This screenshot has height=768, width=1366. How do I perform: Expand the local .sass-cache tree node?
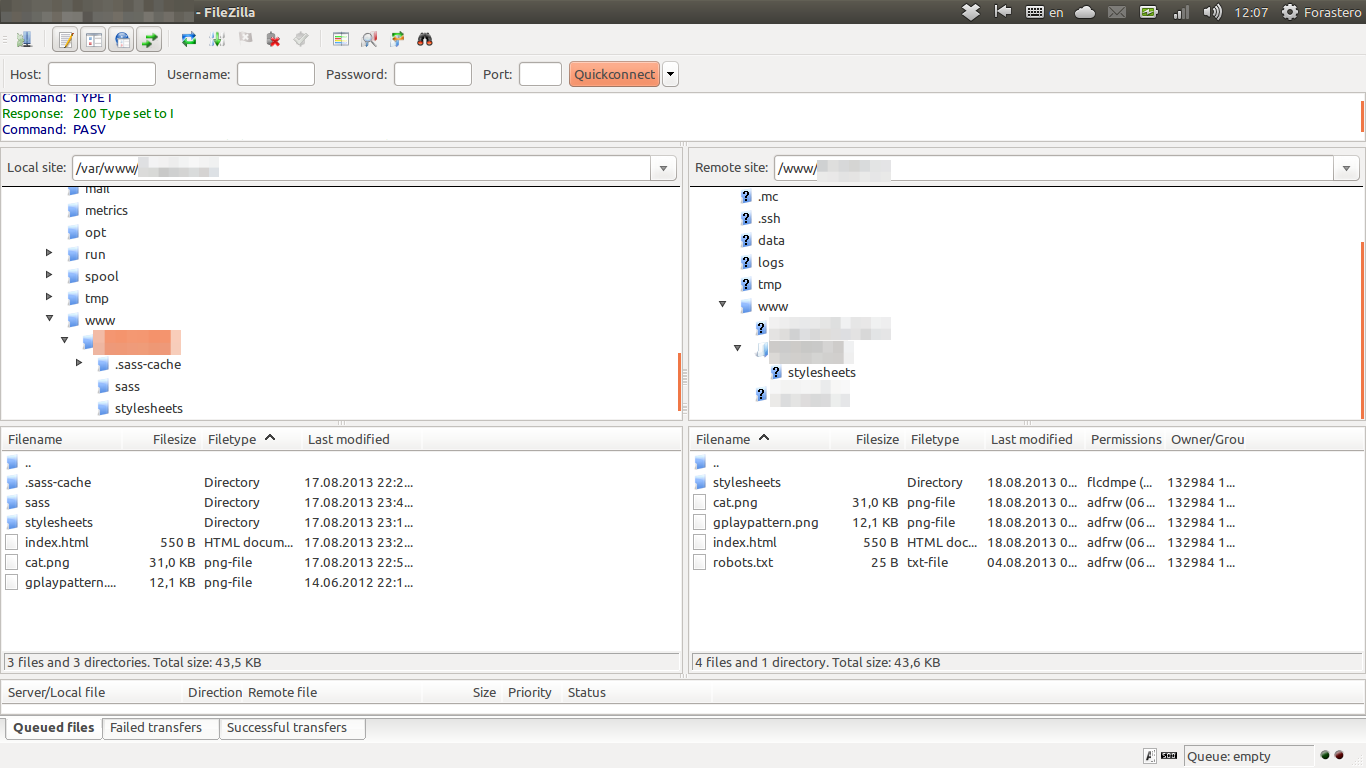coord(79,364)
